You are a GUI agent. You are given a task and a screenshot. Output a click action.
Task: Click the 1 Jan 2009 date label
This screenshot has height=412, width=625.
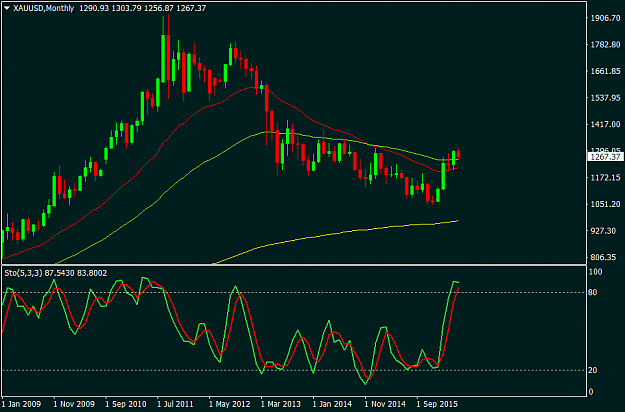pyautogui.click(x=22, y=404)
